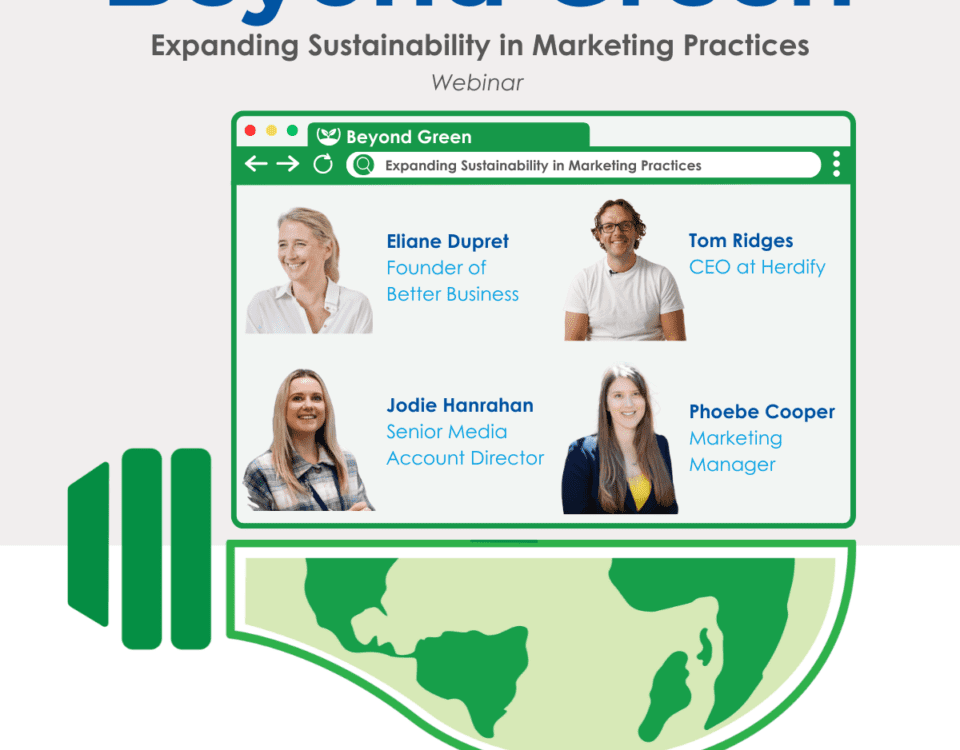Click the forward arrow in the browser graphic

click(288, 164)
